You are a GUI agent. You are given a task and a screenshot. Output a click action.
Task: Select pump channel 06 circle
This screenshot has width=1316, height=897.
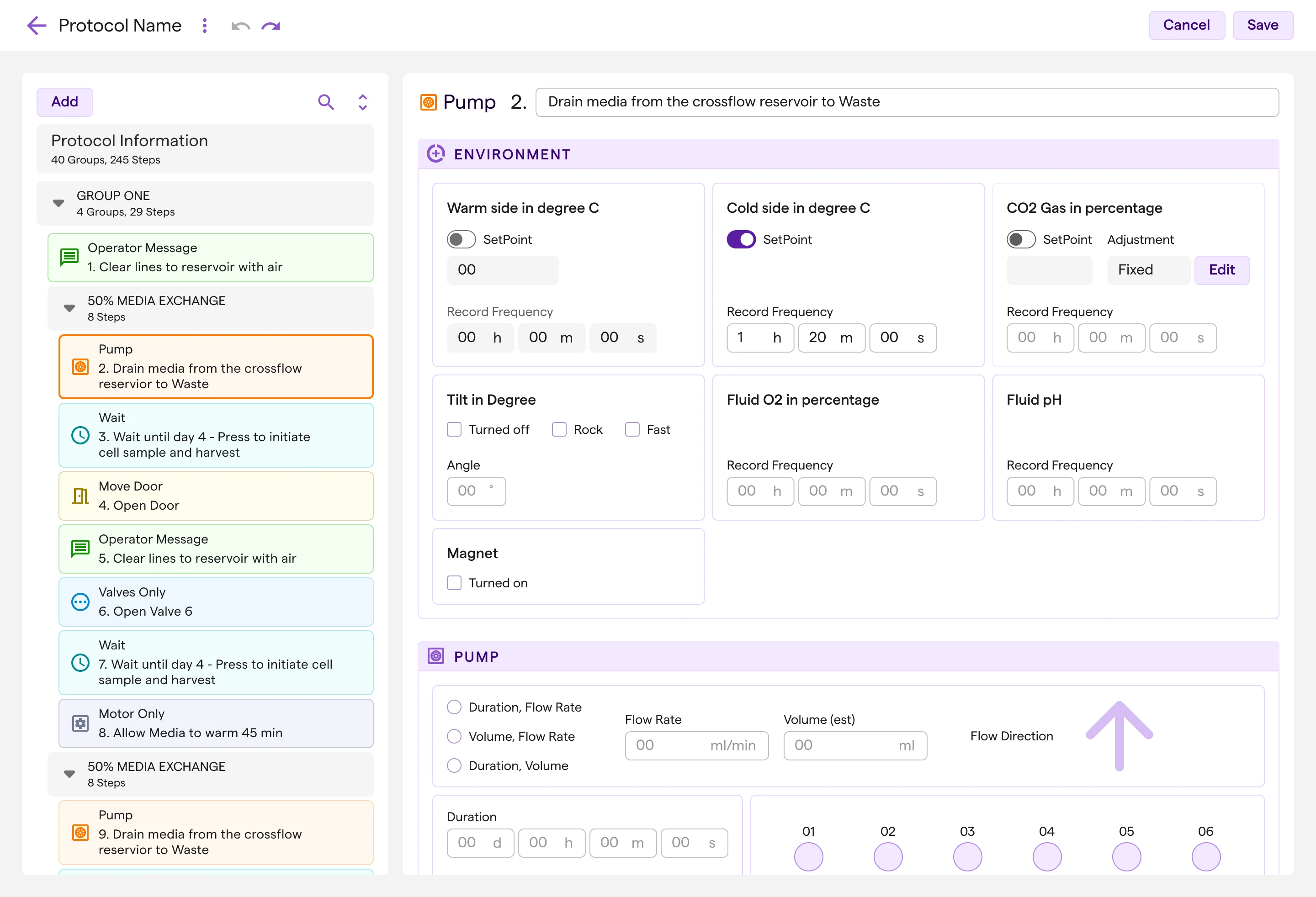(1205, 857)
